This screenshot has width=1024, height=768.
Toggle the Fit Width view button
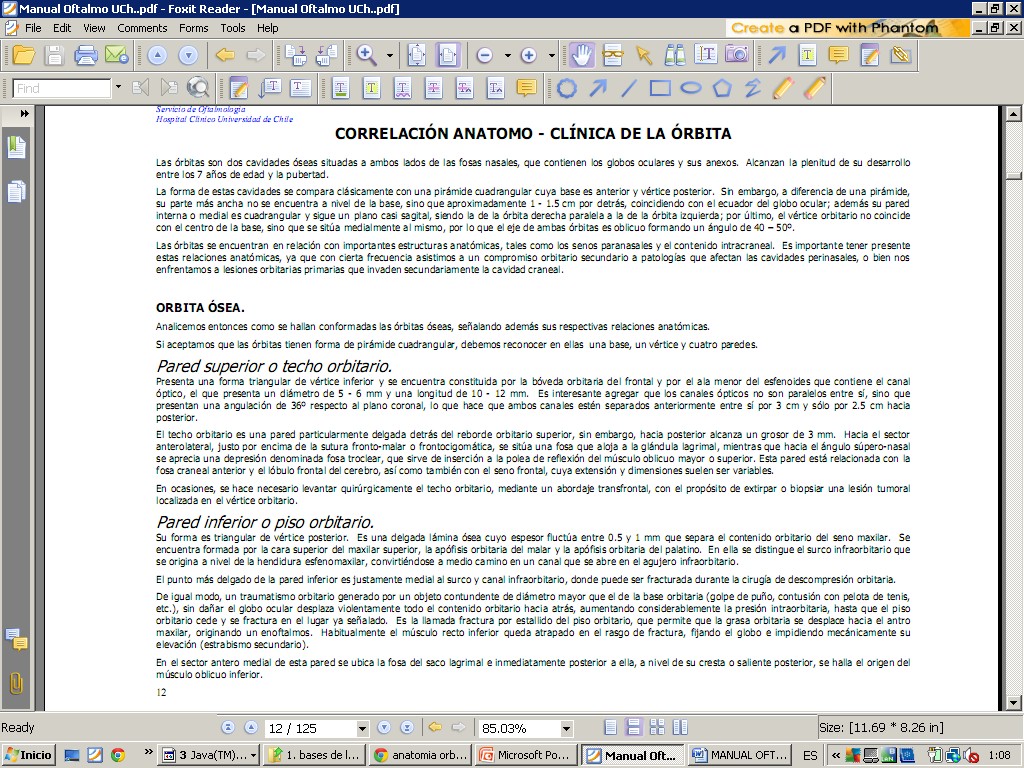[447, 56]
